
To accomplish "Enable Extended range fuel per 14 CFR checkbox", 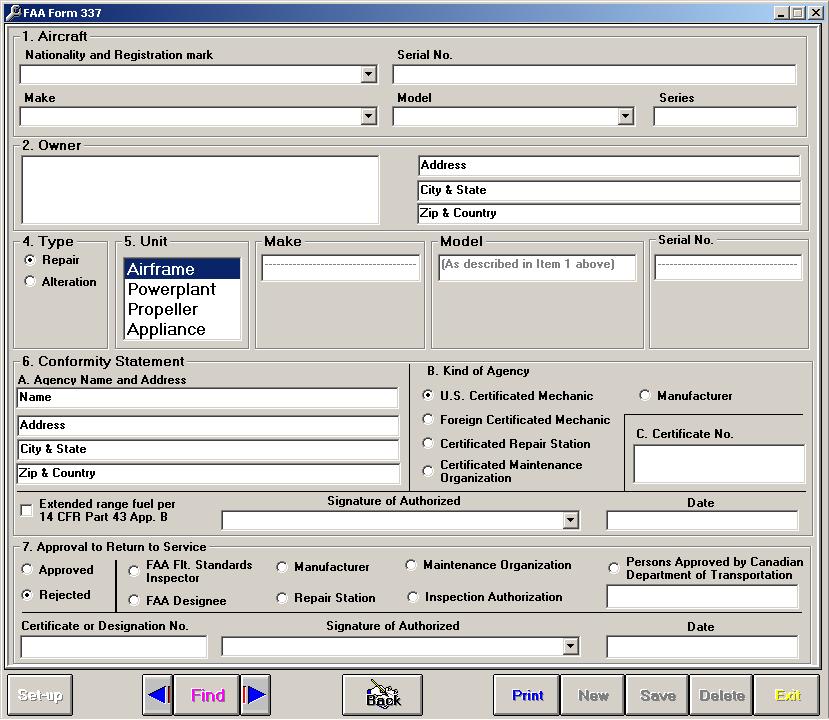I will pyautogui.click(x=24, y=511).
